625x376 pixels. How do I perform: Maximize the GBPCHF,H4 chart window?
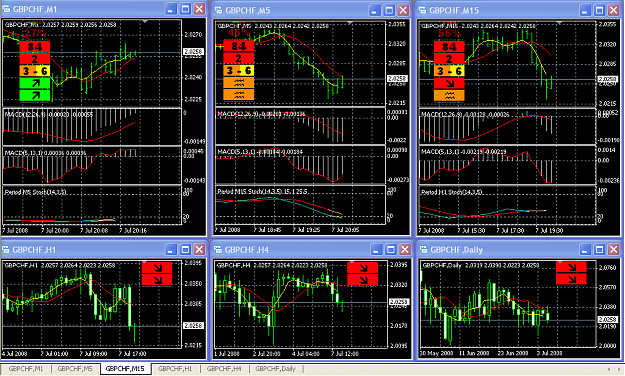[x=391, y=250]
